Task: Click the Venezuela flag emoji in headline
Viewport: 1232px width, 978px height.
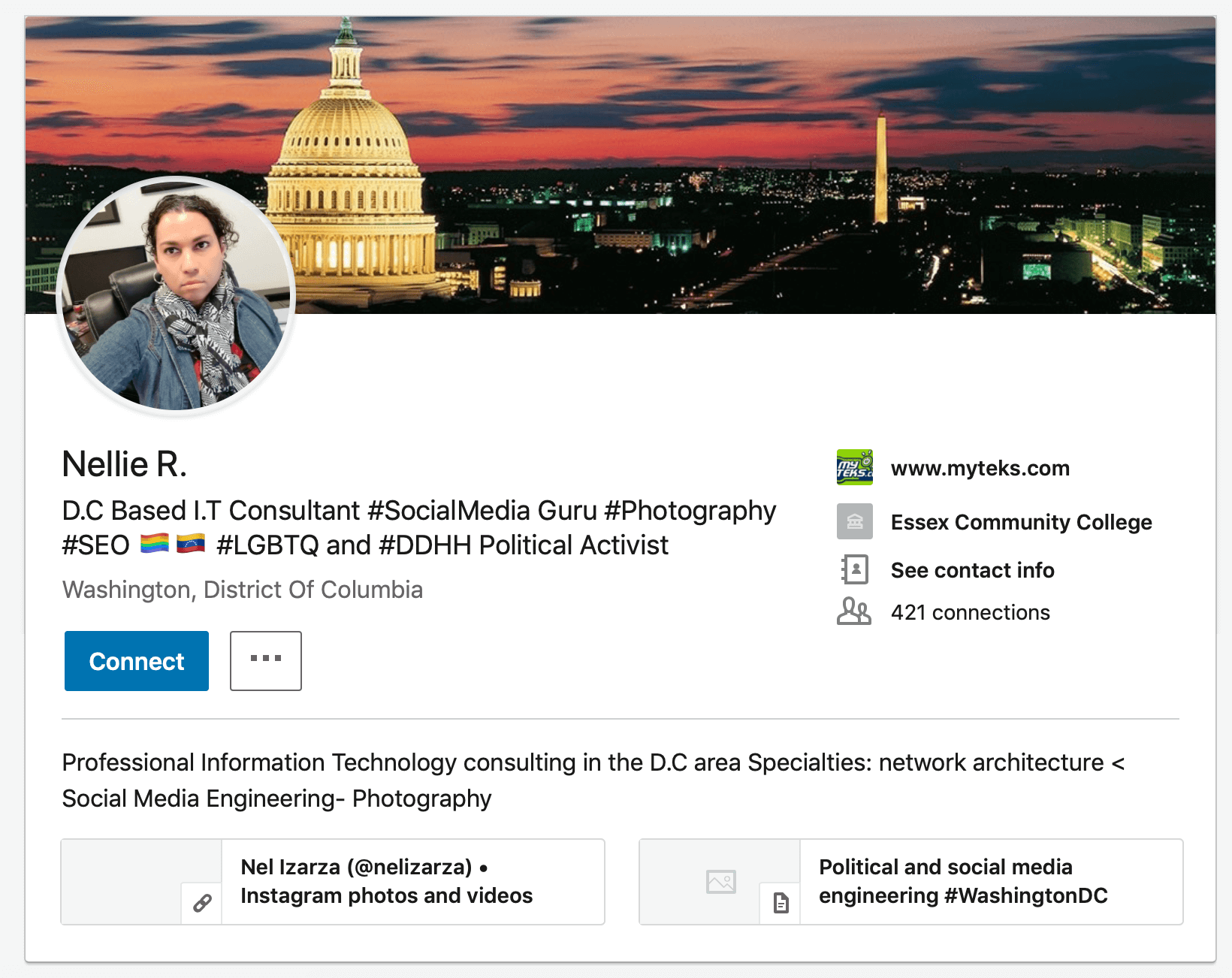Action: pyautogui.click(x=191, y=543)
